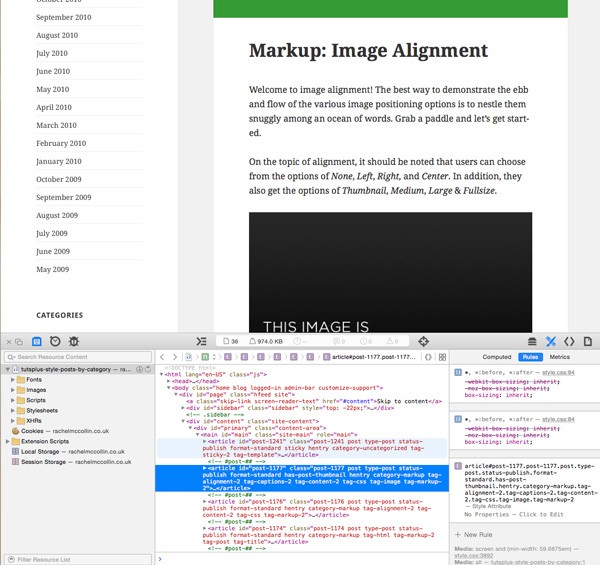Click the Cookies item for rachelmccollin.co.uk

(x=60, y=431)
